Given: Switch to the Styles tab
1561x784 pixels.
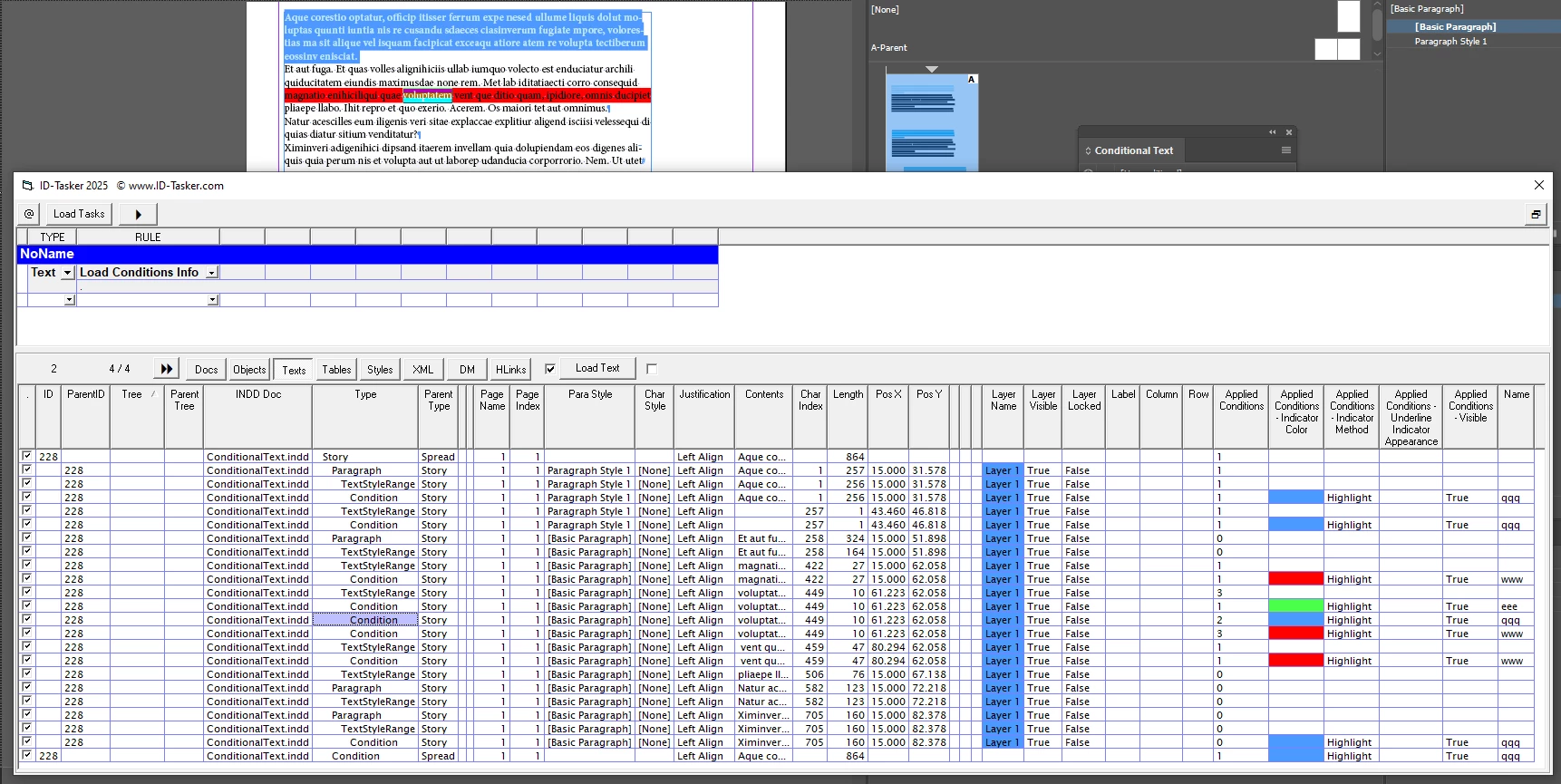Looking at the screenshot, I should [x=380, y=369].
